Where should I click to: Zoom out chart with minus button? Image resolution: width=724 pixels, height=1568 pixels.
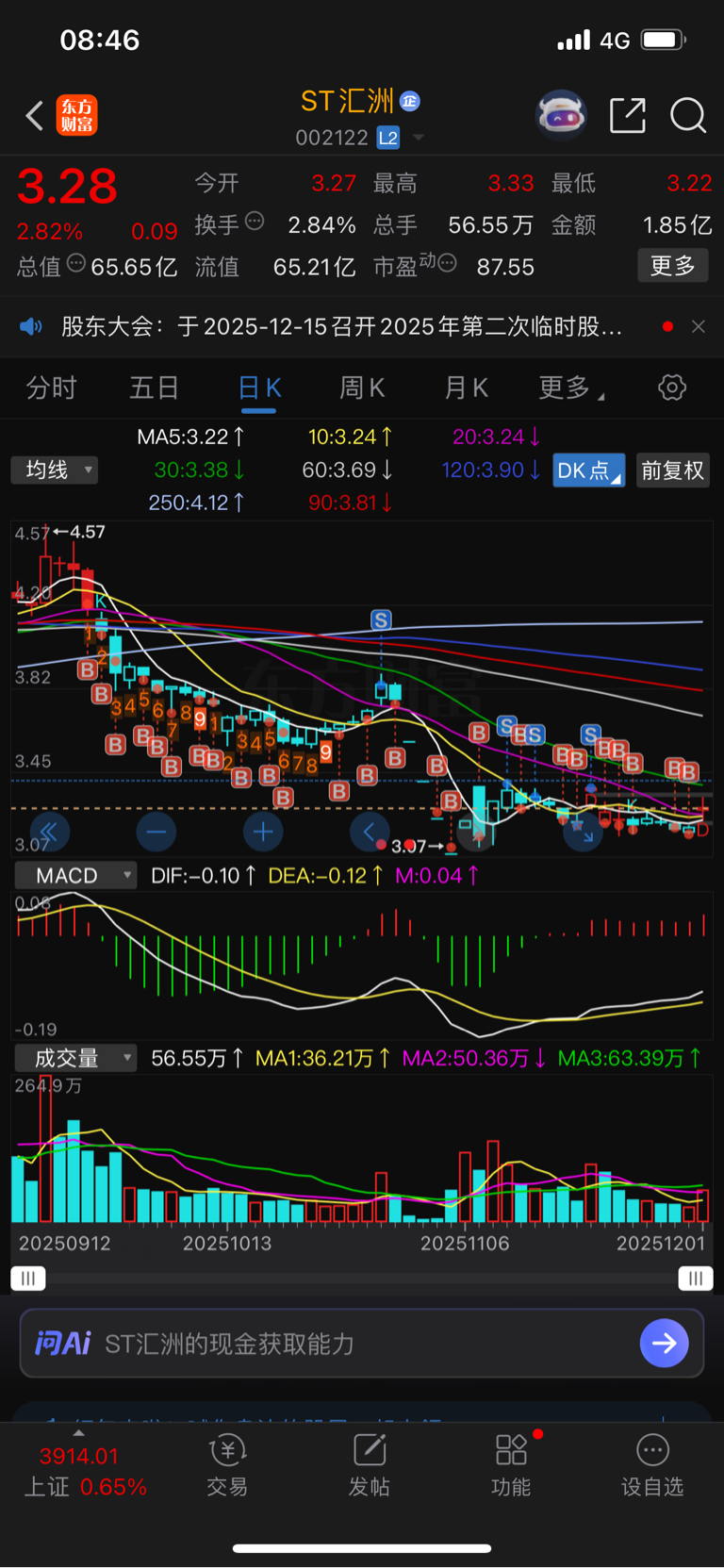(156, 832)
